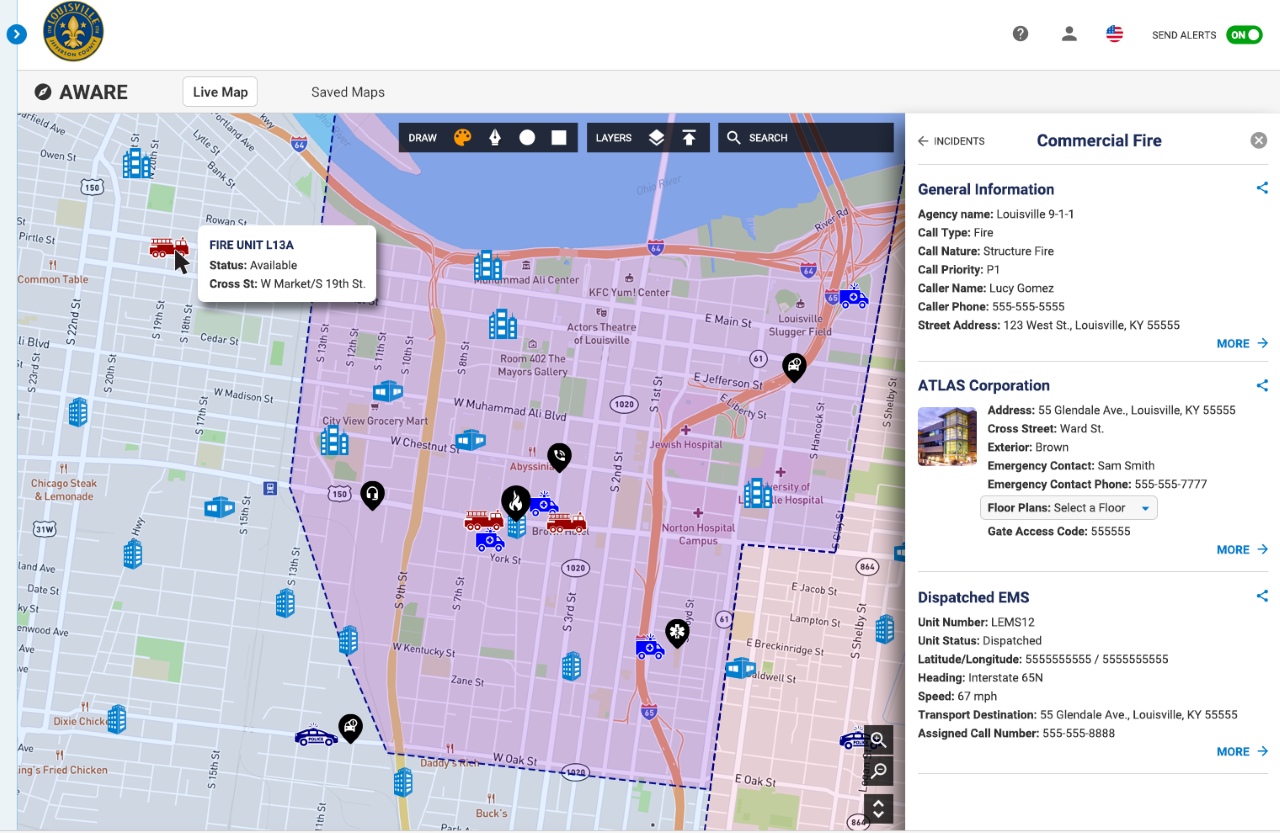Choose the circle shape draw tool
Image resolution: width=1280 pixels, height=833 pixels.
point(527,138)
